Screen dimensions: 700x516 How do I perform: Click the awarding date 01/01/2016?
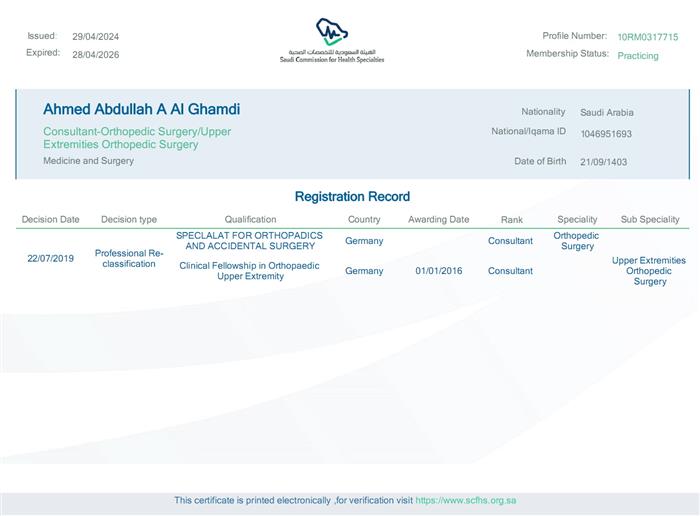[x=439, y=271]
